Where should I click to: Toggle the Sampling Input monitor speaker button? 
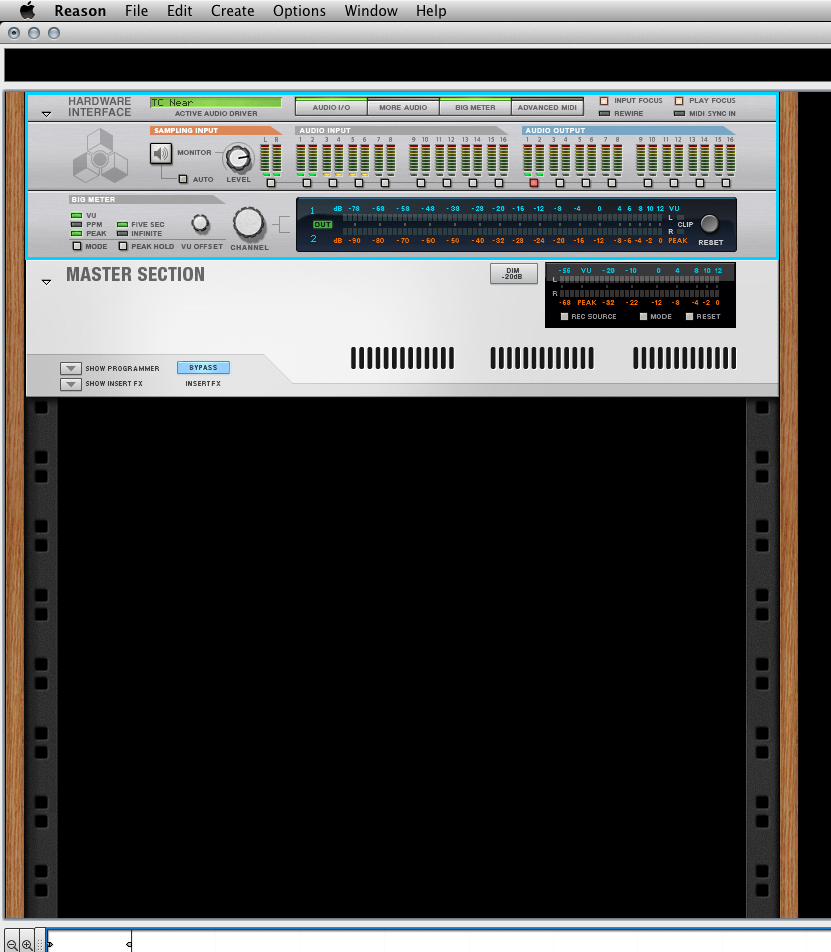pos(161,154)
